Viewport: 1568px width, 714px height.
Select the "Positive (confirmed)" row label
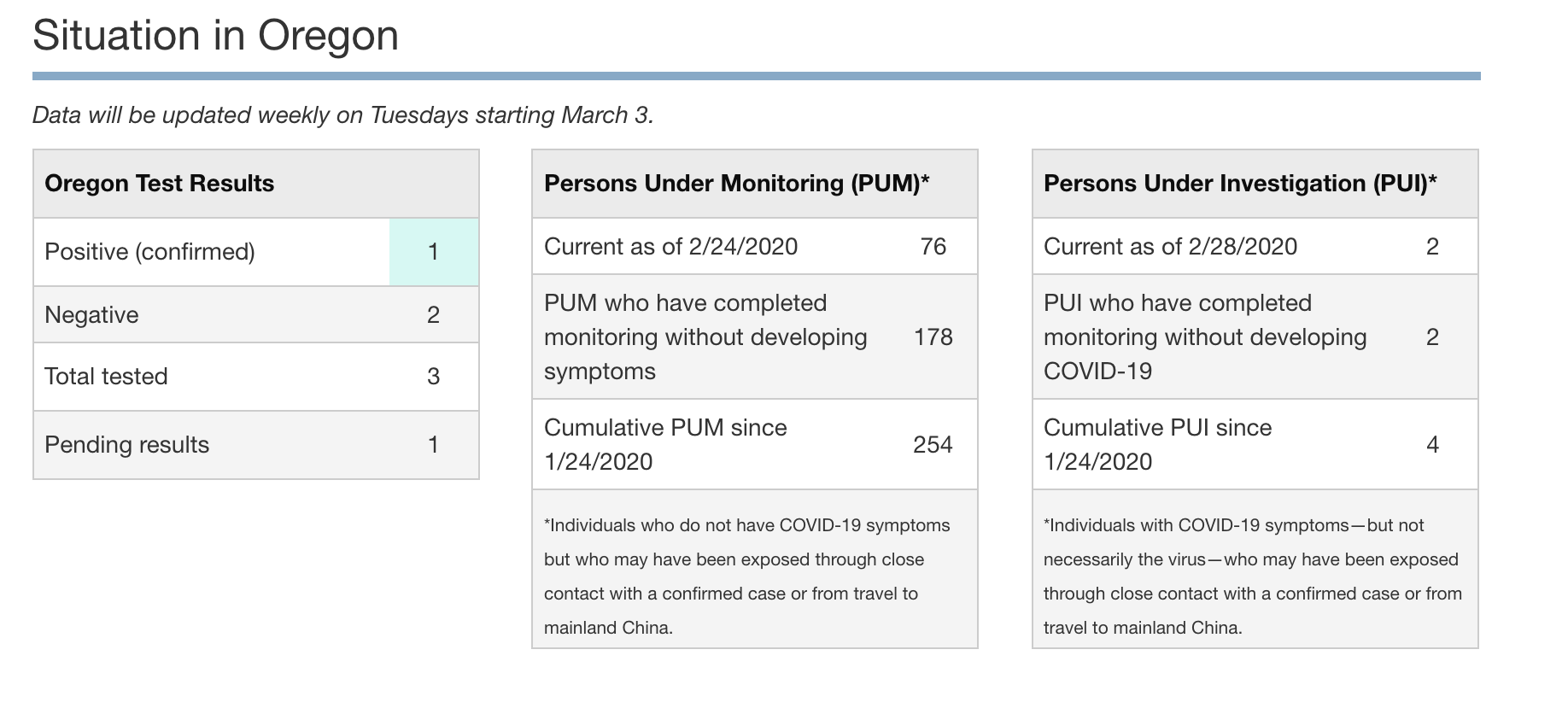pos(149,252)
